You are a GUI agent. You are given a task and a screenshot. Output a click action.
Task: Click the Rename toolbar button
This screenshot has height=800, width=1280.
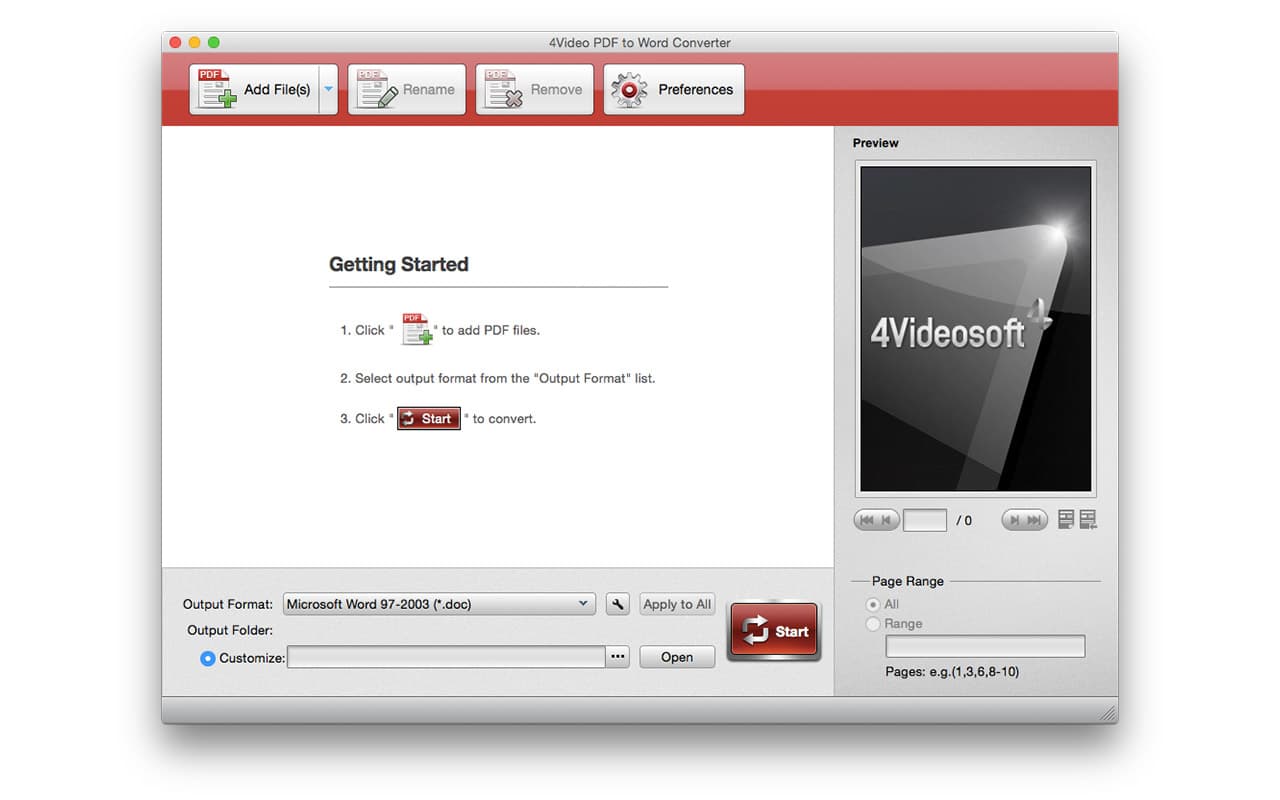407,89
